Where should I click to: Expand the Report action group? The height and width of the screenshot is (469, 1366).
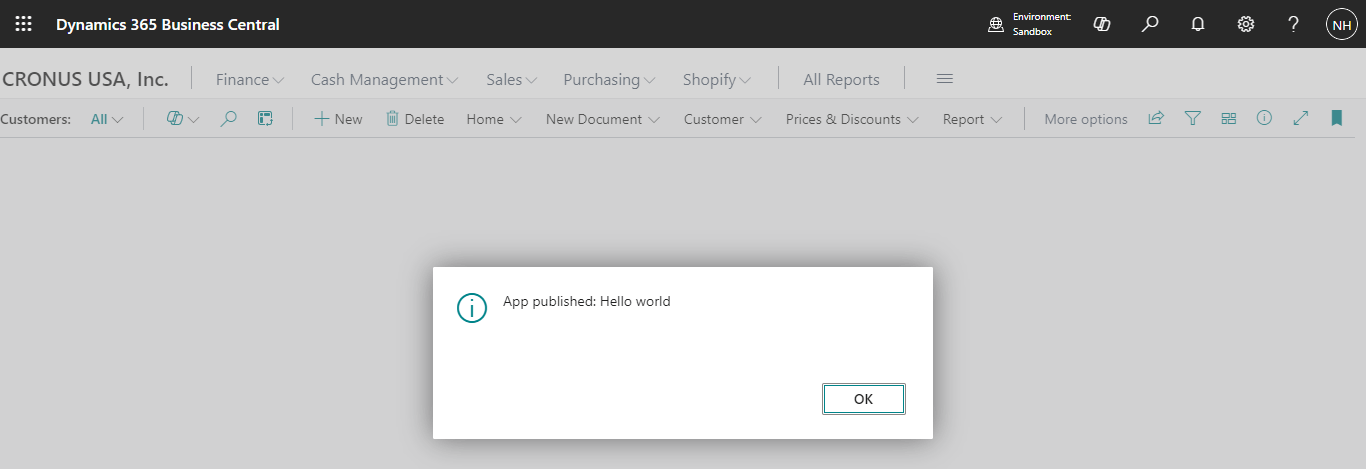(972, 119)
